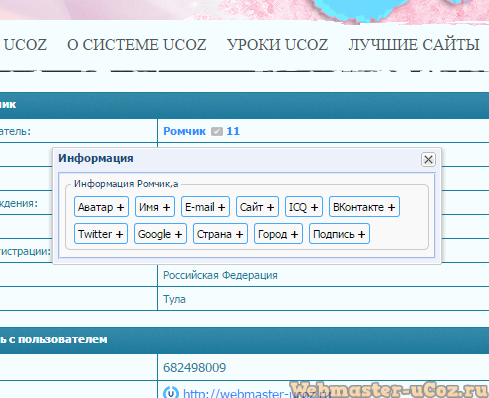Click the Twitter + button
This screenshot has height=398, width=489.
(x=101, y=234)
